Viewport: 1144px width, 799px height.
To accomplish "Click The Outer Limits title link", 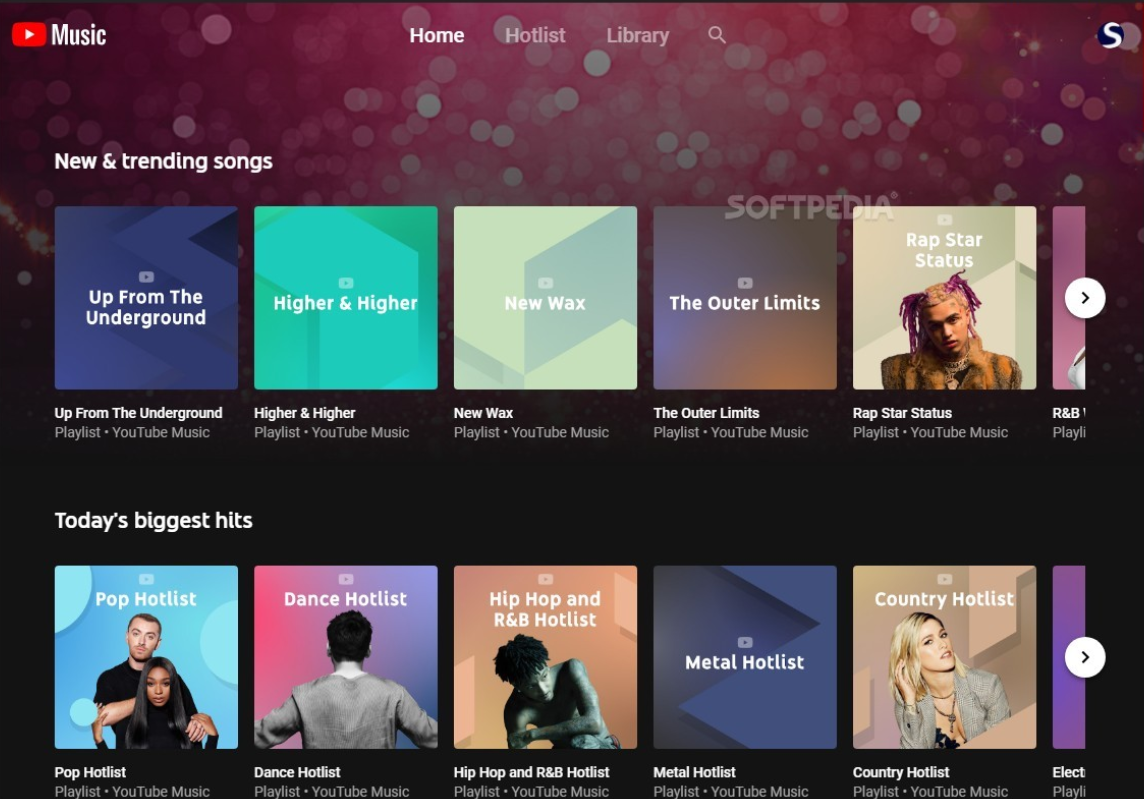I will click(x=706, y=413).
